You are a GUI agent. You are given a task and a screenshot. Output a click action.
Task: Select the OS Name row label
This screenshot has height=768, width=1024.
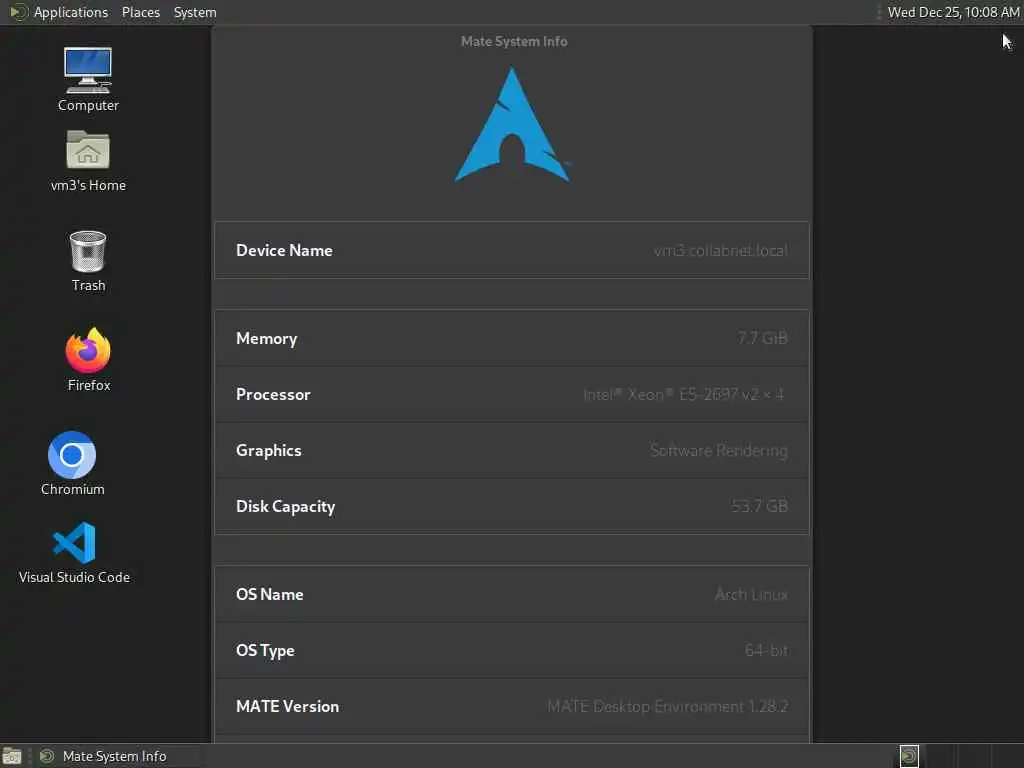[270, 594]
